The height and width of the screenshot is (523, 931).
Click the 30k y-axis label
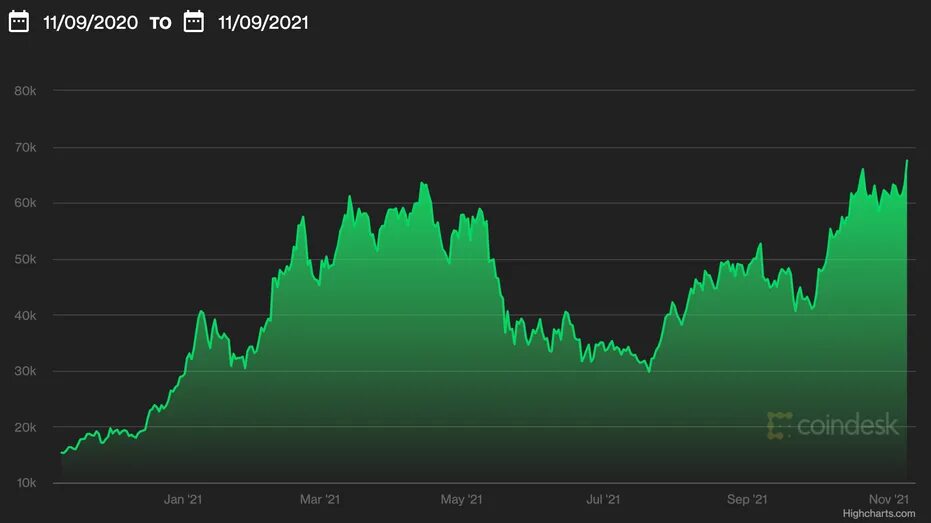(26, 371)
